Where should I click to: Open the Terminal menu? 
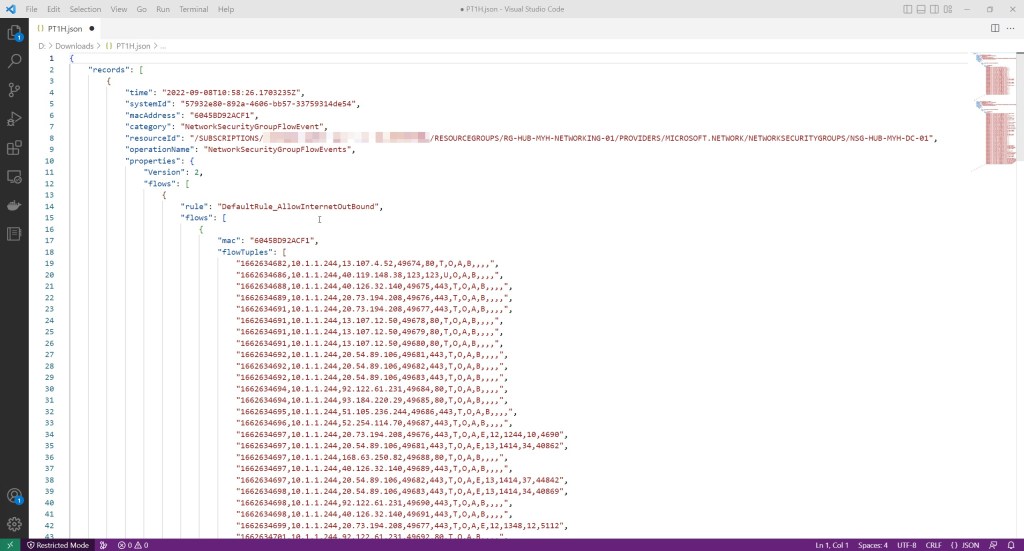193,9
